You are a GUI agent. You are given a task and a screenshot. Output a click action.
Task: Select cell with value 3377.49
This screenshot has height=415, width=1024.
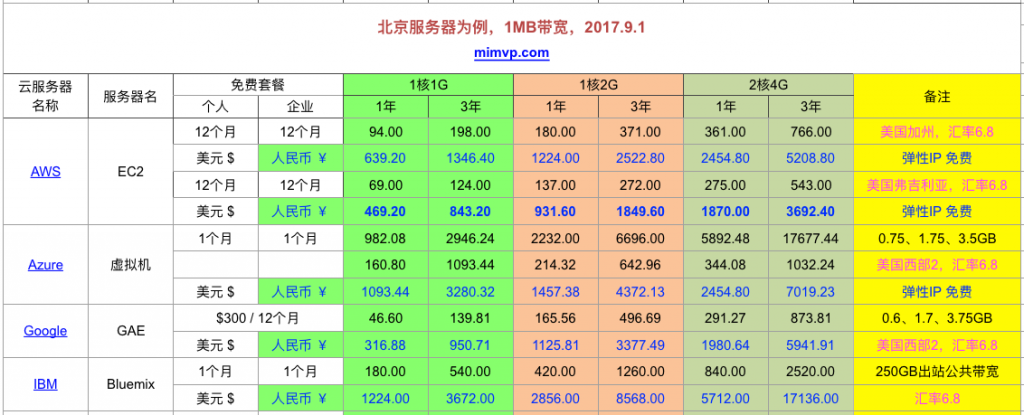click(641, 344)
